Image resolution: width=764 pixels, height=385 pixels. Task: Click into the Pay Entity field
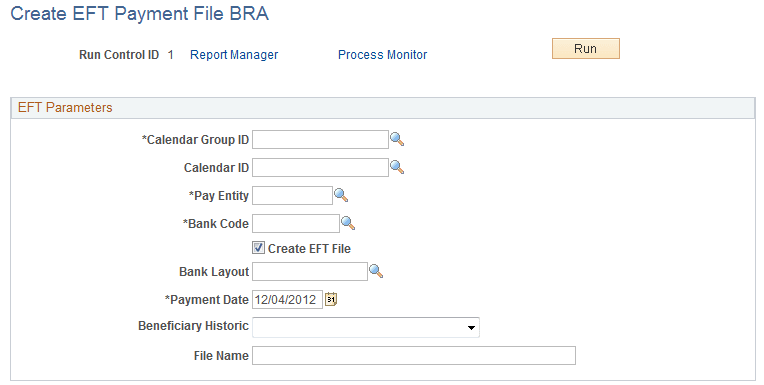point(292,195)
